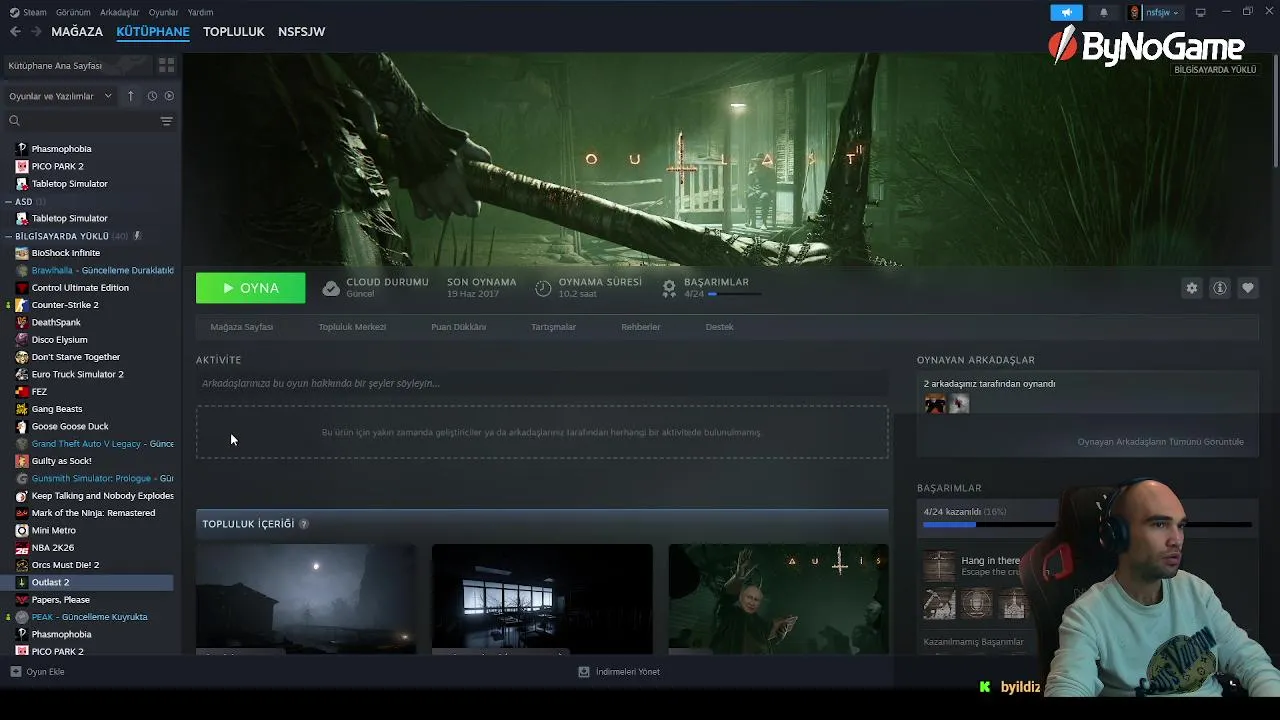Open the Arkadaşlar menu
This screenshot has height=720, width=1280.
(x=120, y=12)
